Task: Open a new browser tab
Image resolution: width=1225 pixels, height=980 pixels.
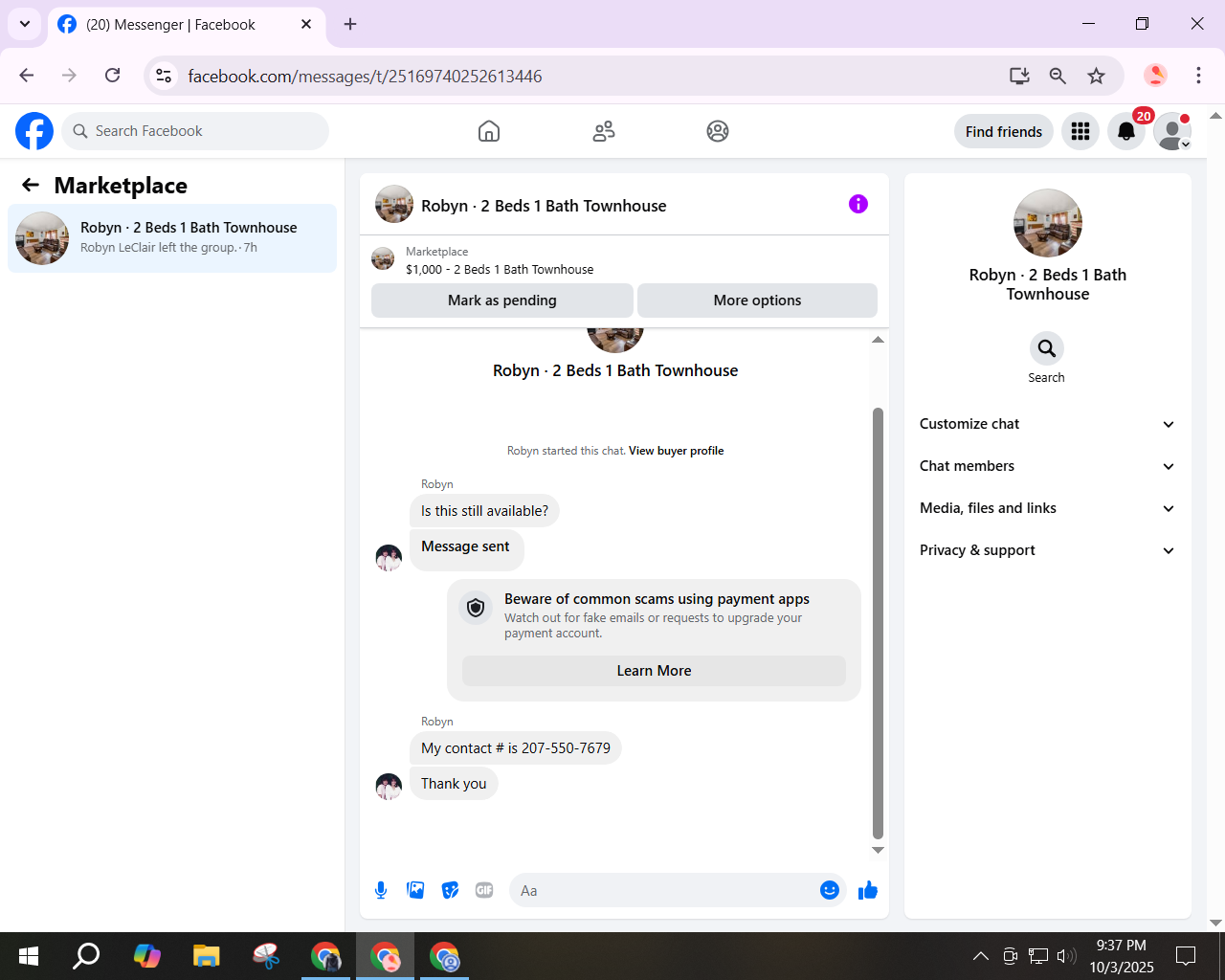Action: tap(350, 24)
